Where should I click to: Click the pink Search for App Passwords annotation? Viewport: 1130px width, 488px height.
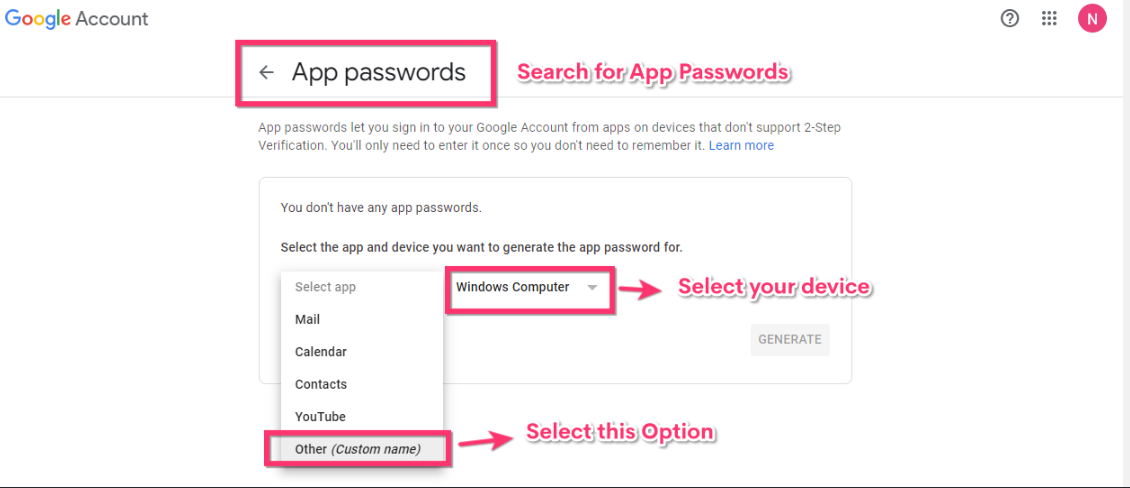(x=653, y=73)
